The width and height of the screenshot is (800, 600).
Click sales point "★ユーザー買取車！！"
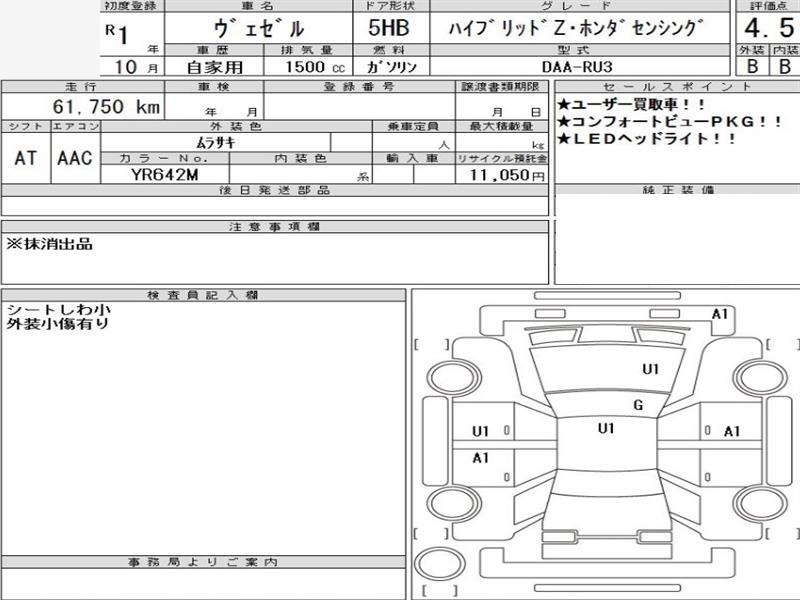coord(631,105)
